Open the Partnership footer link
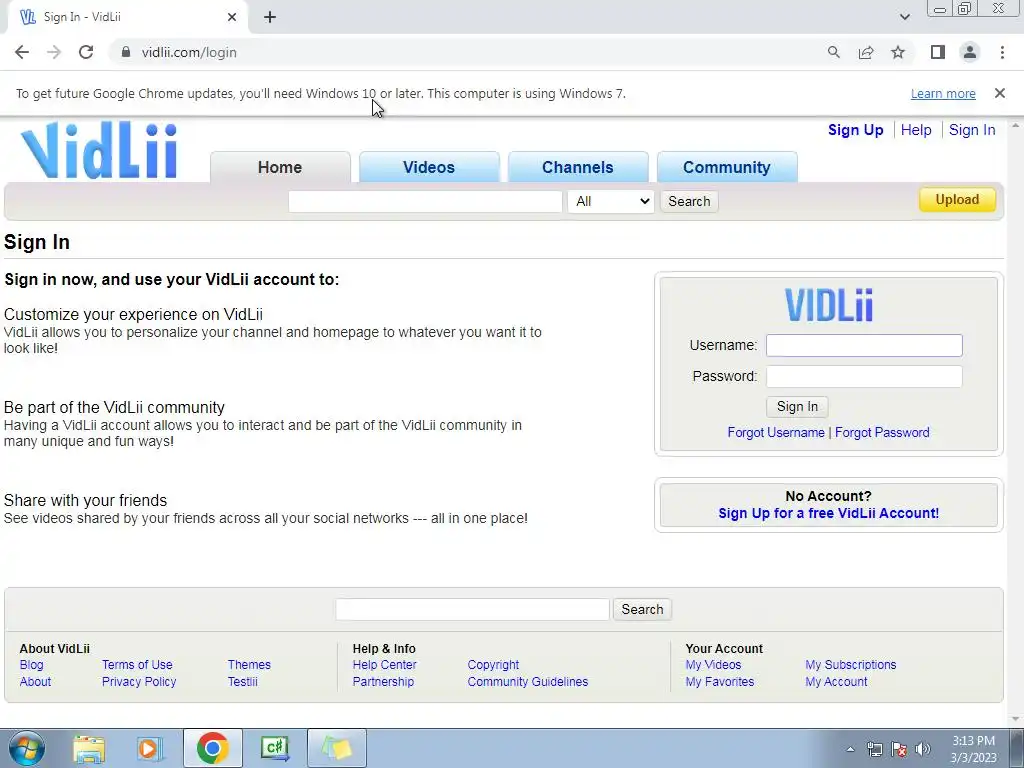 [383, 682]
